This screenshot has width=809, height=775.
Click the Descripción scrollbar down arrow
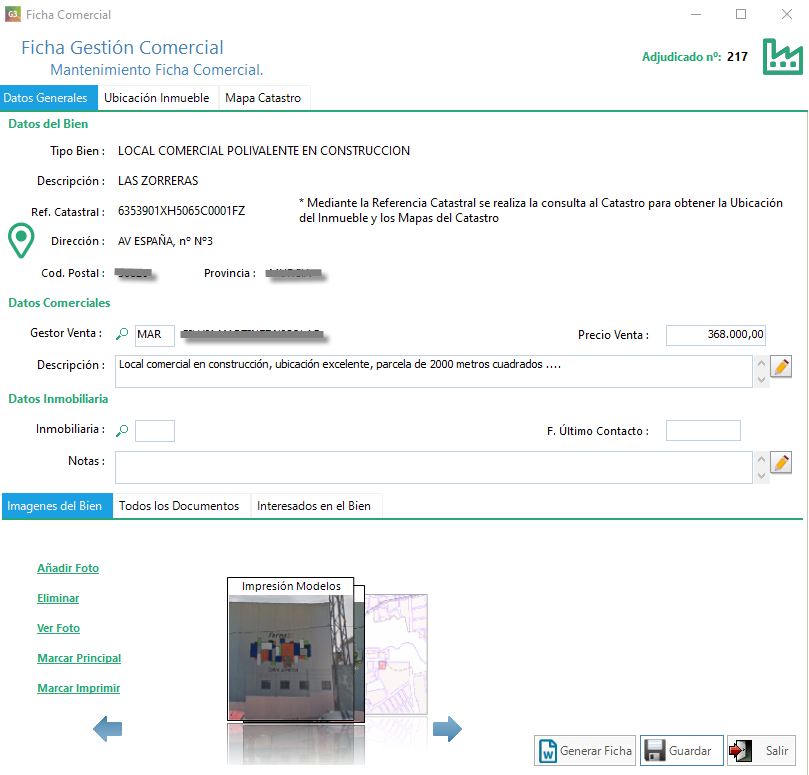tap(761, 380)
